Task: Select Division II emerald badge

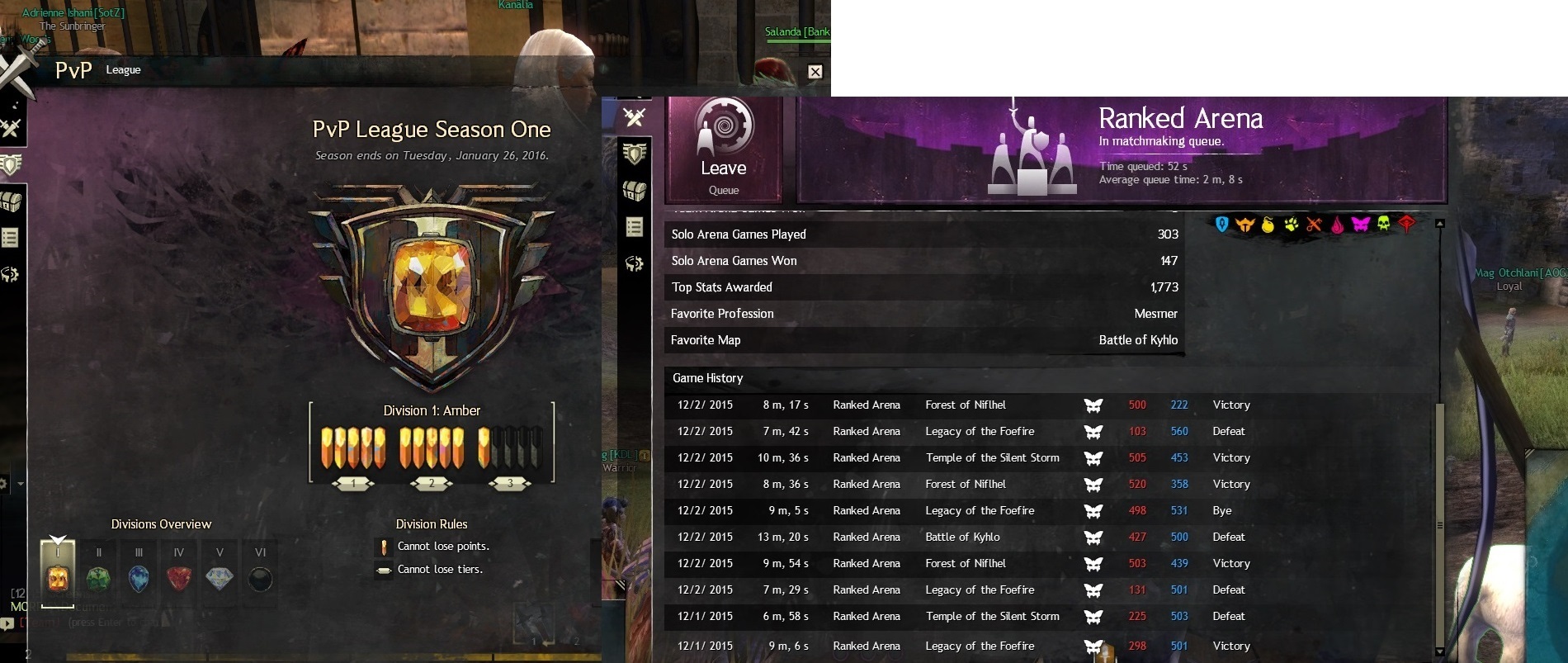Action: pos(98,578)
